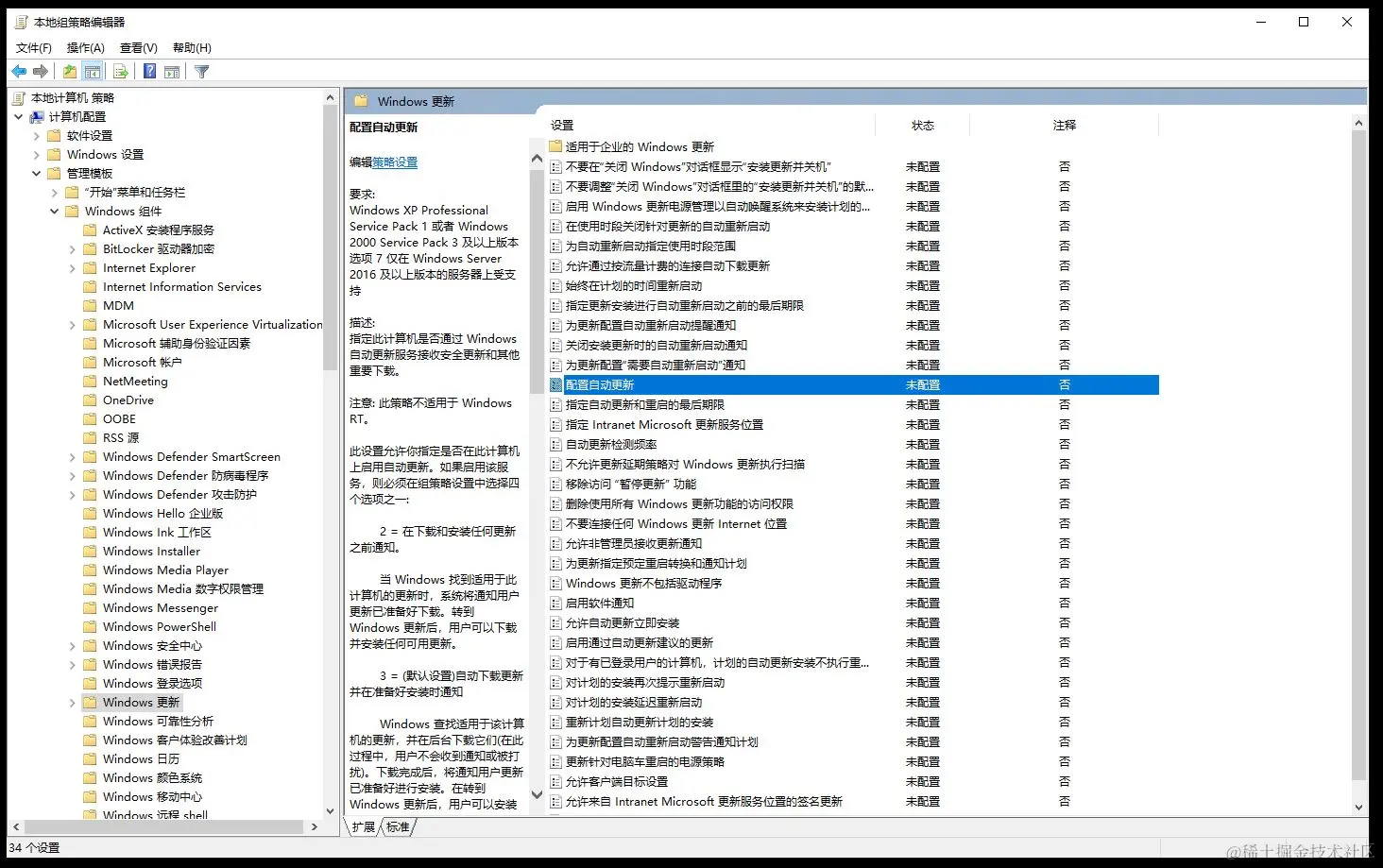Click the policy icon beside 自动更新检测频率
The height and width of the screenshot is (868, 1383).
point(556,444)
